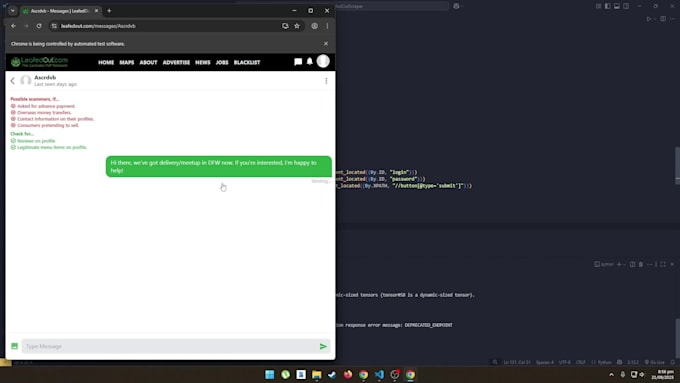
Task: Click the Chrome address bar URL
Action: [98, 26]
